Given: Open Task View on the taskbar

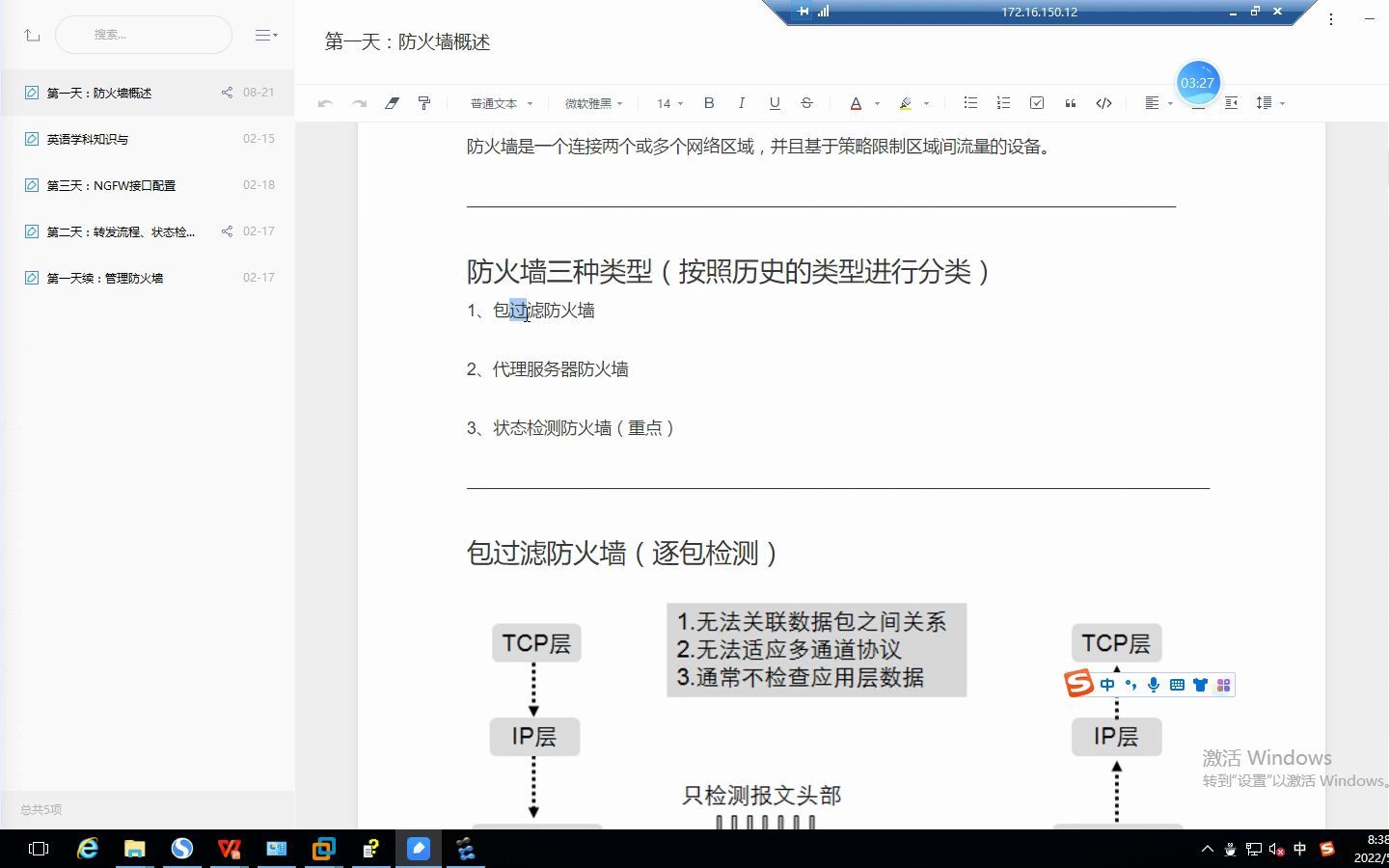Looking at the screenshot, I should (x=39, y=849).
